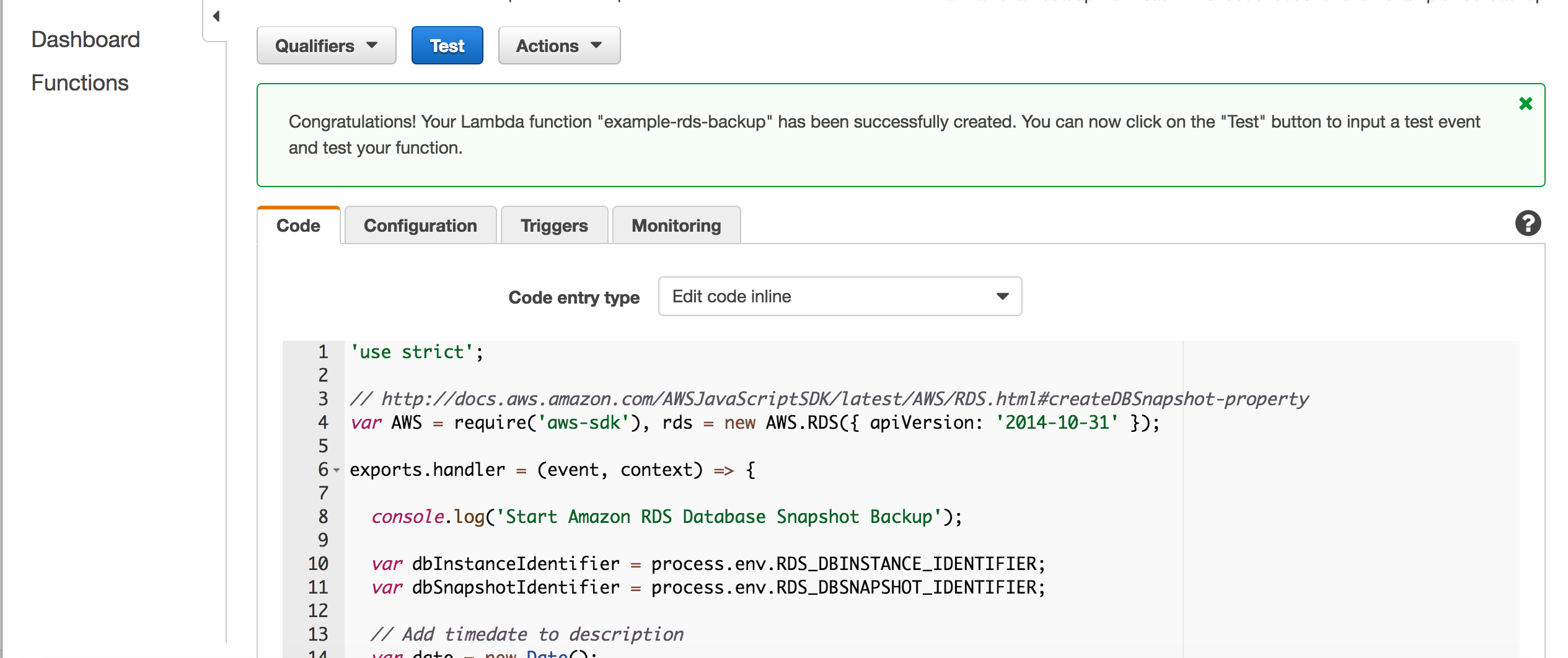Dismiss the success notification banner
Screen dimensions: 1568x658
pyautogui.click(x=1525, y=103)
